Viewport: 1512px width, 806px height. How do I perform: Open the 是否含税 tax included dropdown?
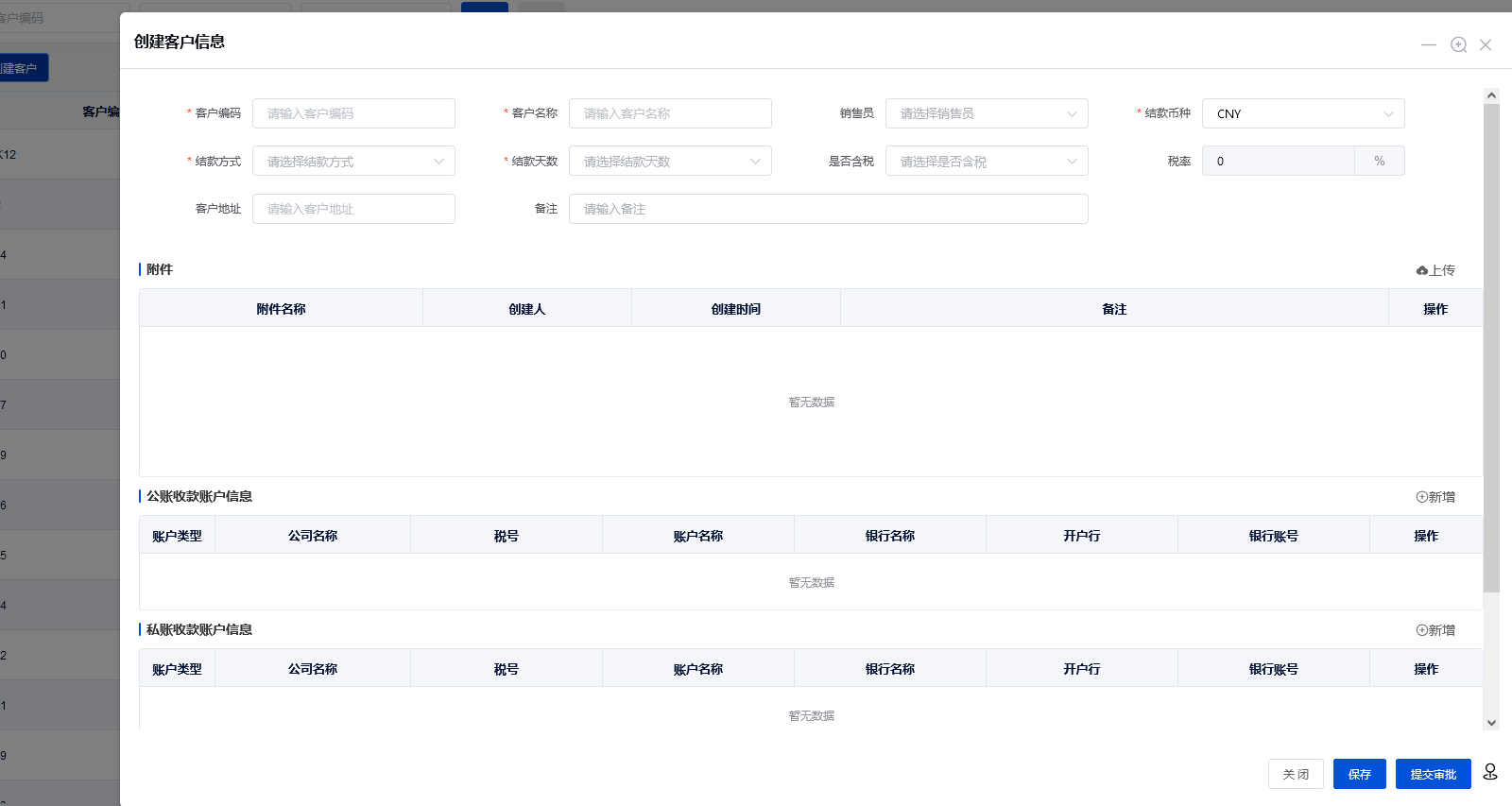point(987,161)
